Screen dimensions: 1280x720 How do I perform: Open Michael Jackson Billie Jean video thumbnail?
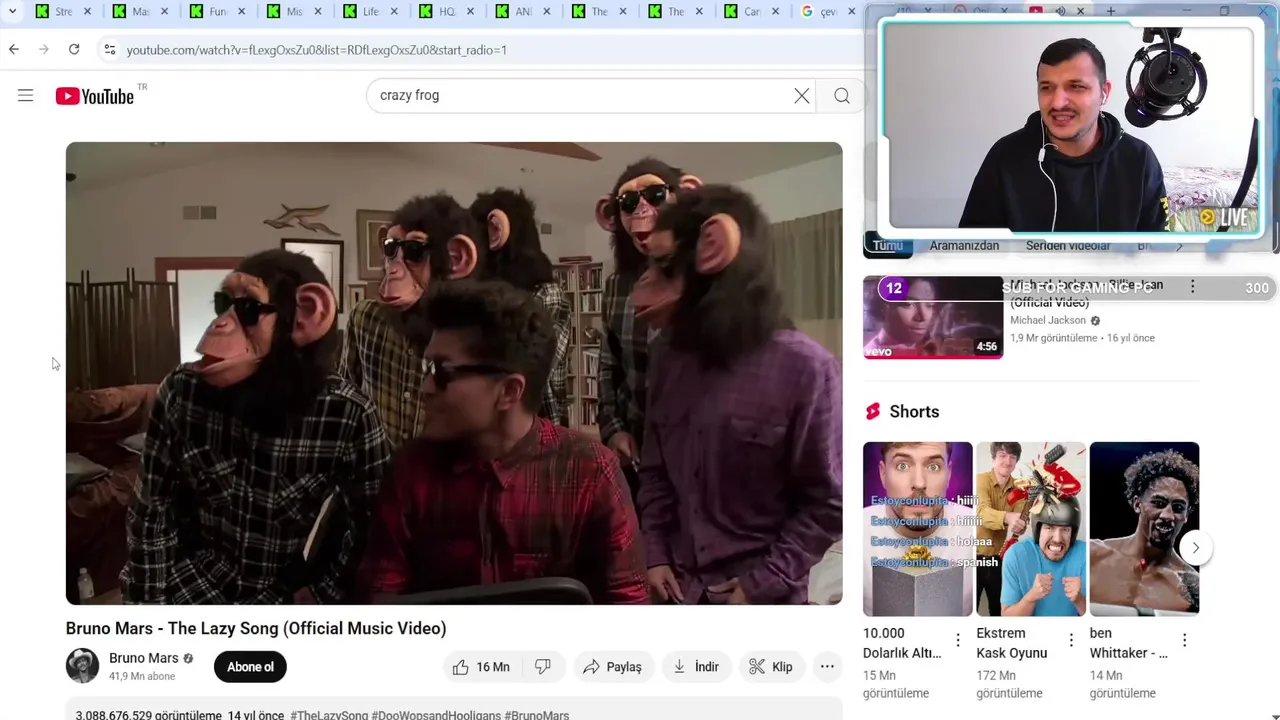pyautogui.click(x=933, y=317)
